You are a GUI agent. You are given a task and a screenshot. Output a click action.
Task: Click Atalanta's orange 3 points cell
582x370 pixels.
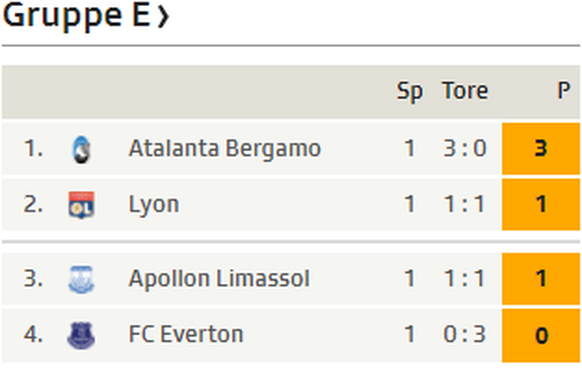[541, 148]
